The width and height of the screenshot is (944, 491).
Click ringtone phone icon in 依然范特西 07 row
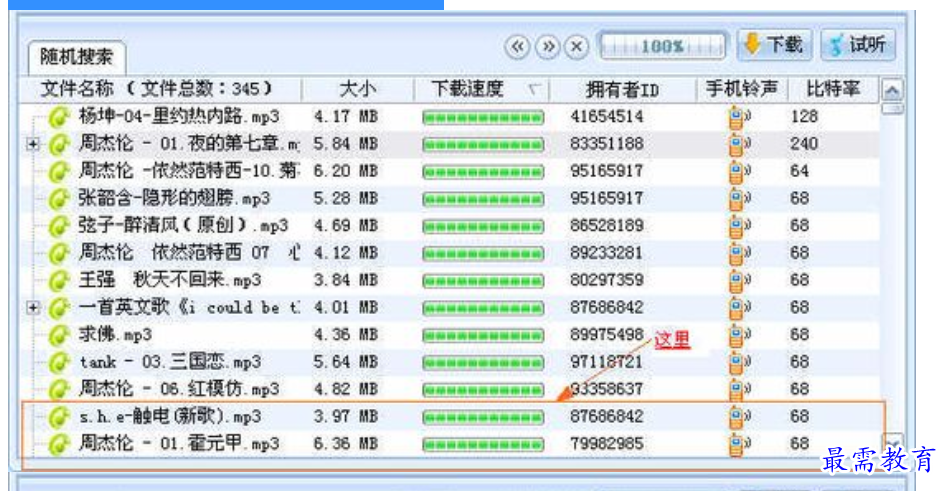pyautogui.click(x=739, y=254)
